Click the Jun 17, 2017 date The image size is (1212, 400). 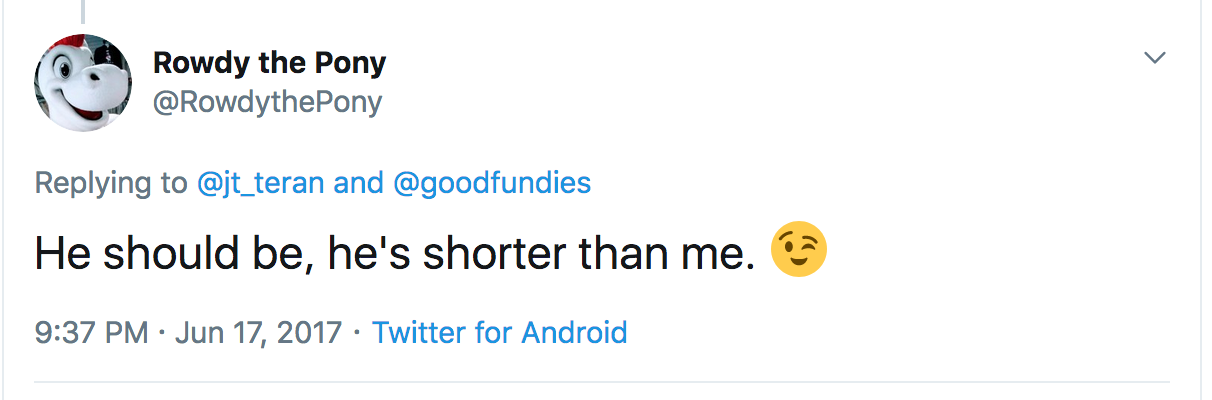(x=259, y=332)
